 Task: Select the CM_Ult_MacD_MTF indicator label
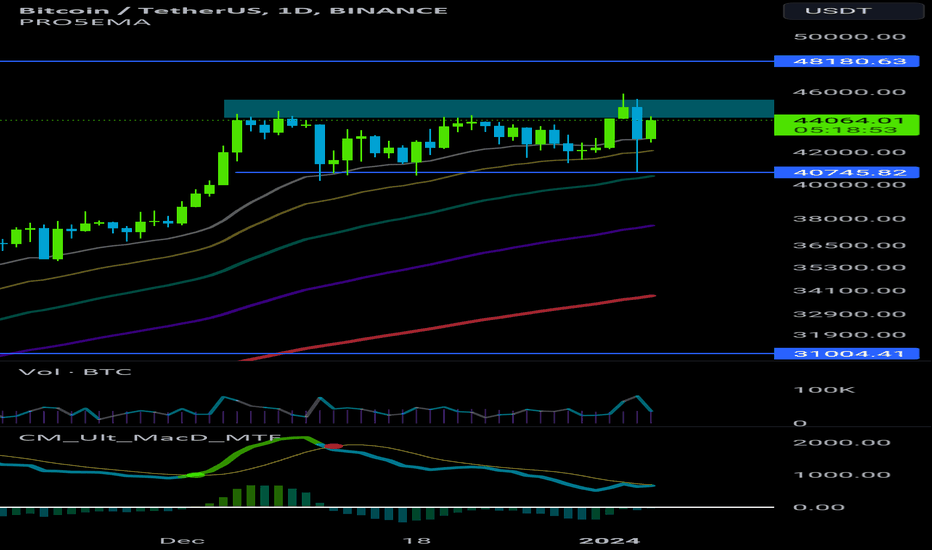click(150, 438)
